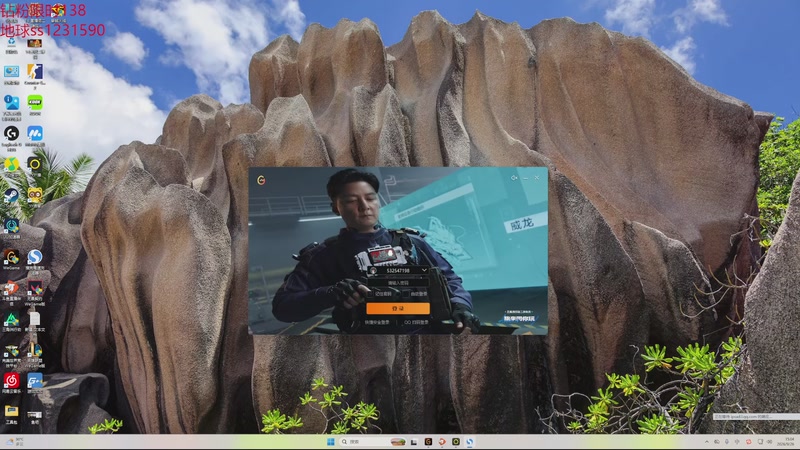
Task: Focus the password input field
Action: tap(398, 282)
